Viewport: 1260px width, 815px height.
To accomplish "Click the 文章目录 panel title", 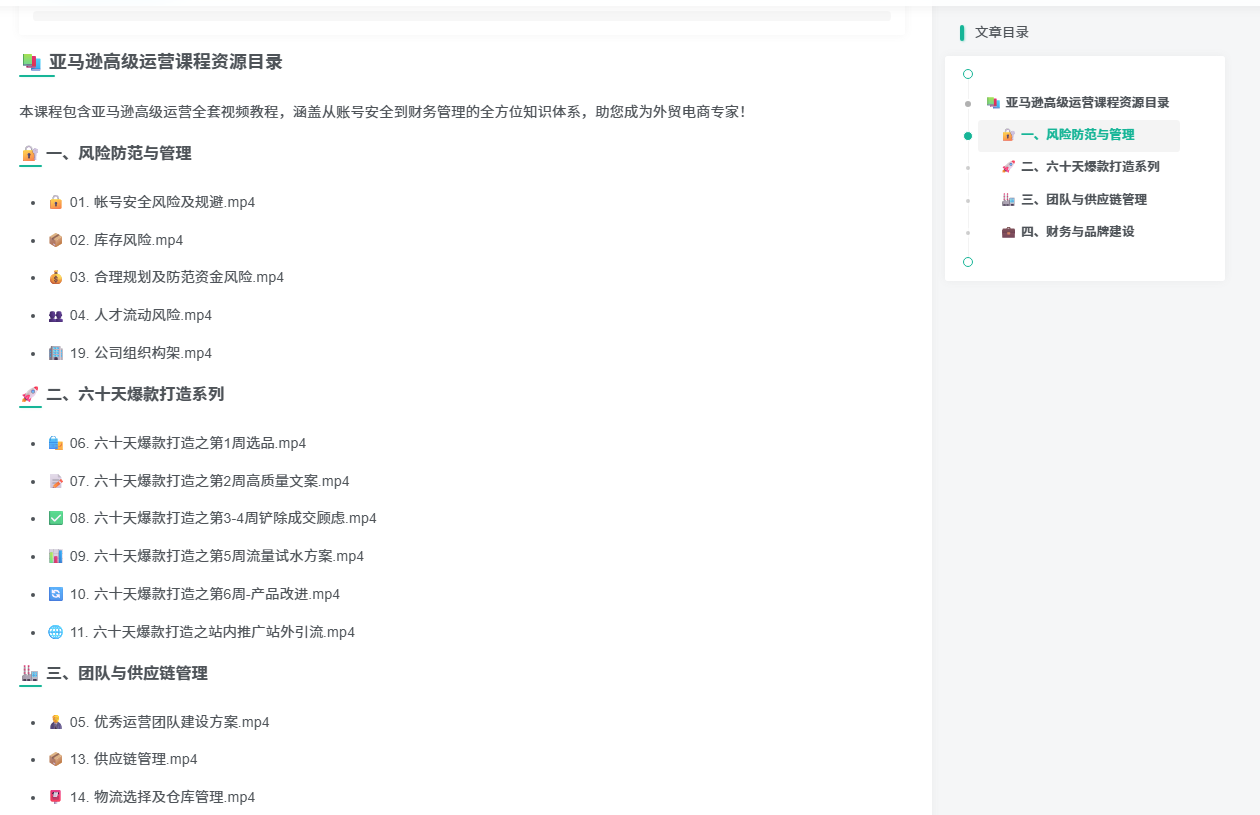I will [1001, 33].
